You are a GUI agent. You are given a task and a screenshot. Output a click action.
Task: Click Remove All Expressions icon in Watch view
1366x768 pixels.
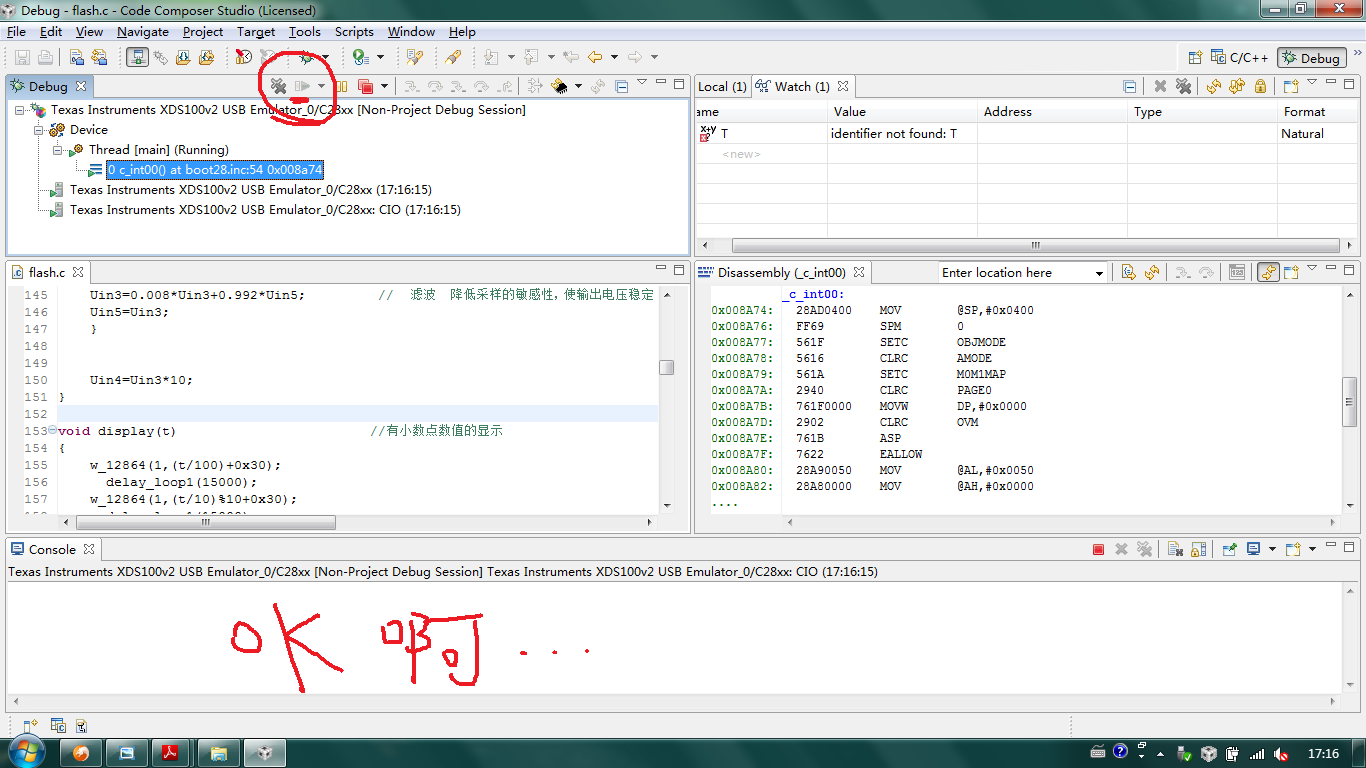click(1183, 87)
